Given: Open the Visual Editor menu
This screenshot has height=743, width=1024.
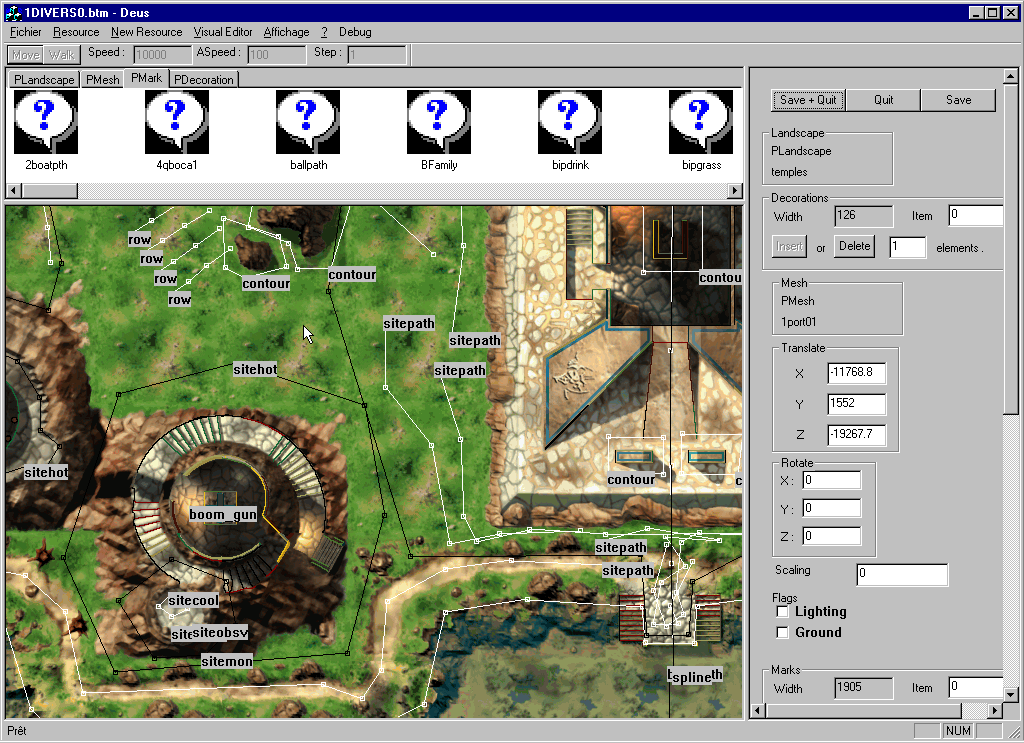Looking at the screenshot, I should (223, 32).
